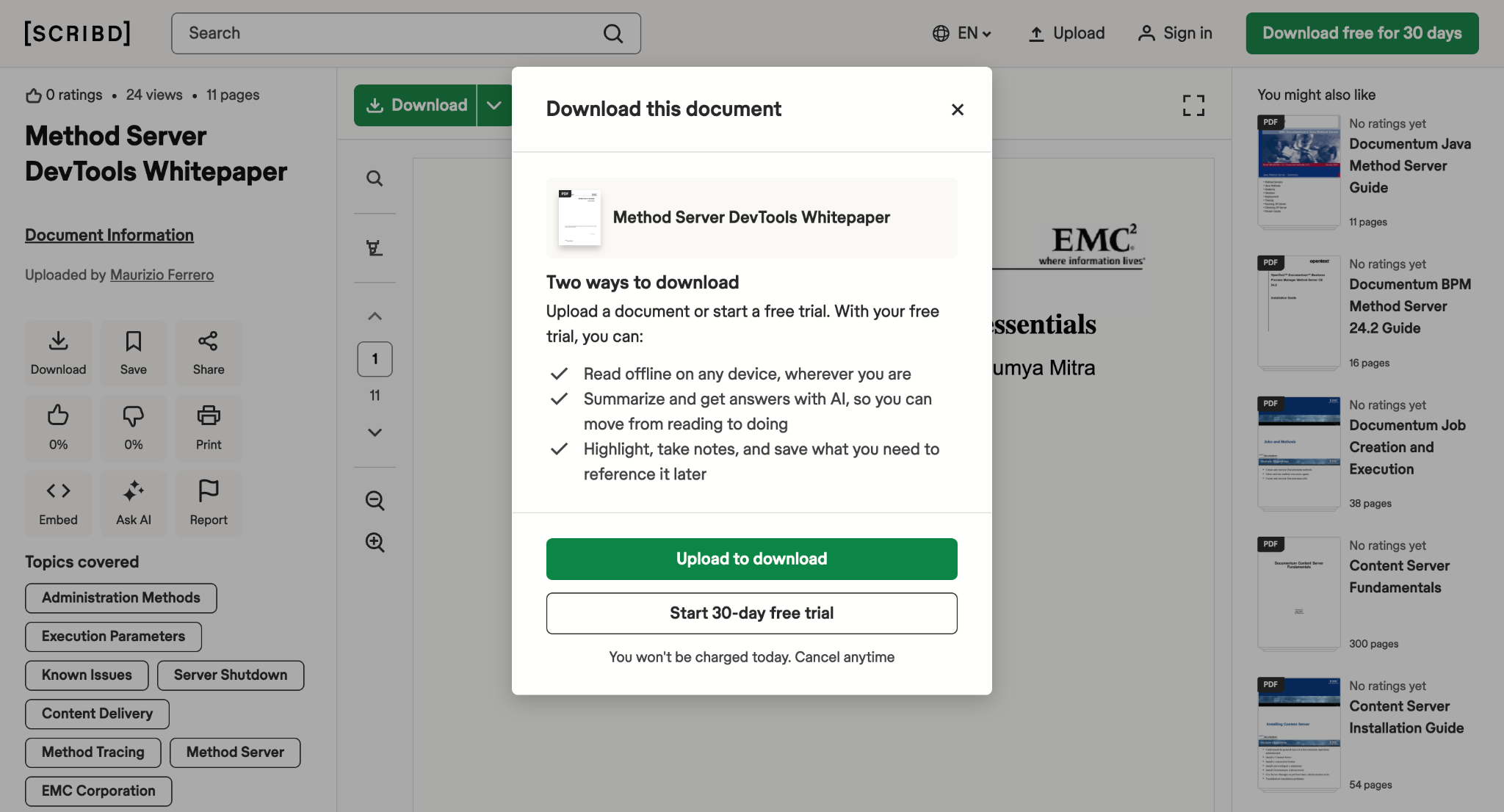
Task: Open Content Server Installation Guide title link
Action: 1406,717
